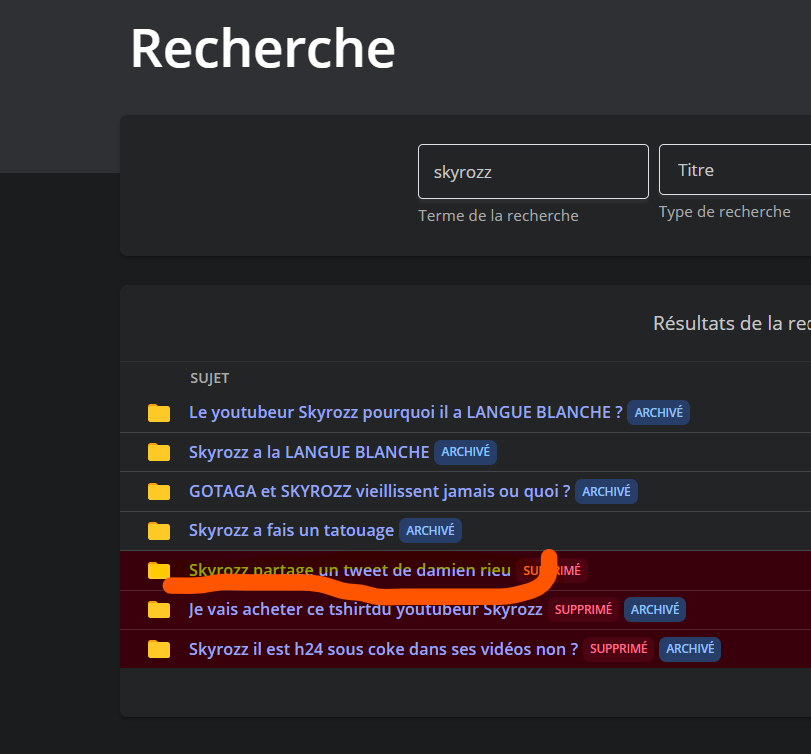This screenshot has width=811, height=754.
Task: Click ARCHIVÉ badge on 'Le youtubeur Skyrozz' row
Action: pos(658,413)
